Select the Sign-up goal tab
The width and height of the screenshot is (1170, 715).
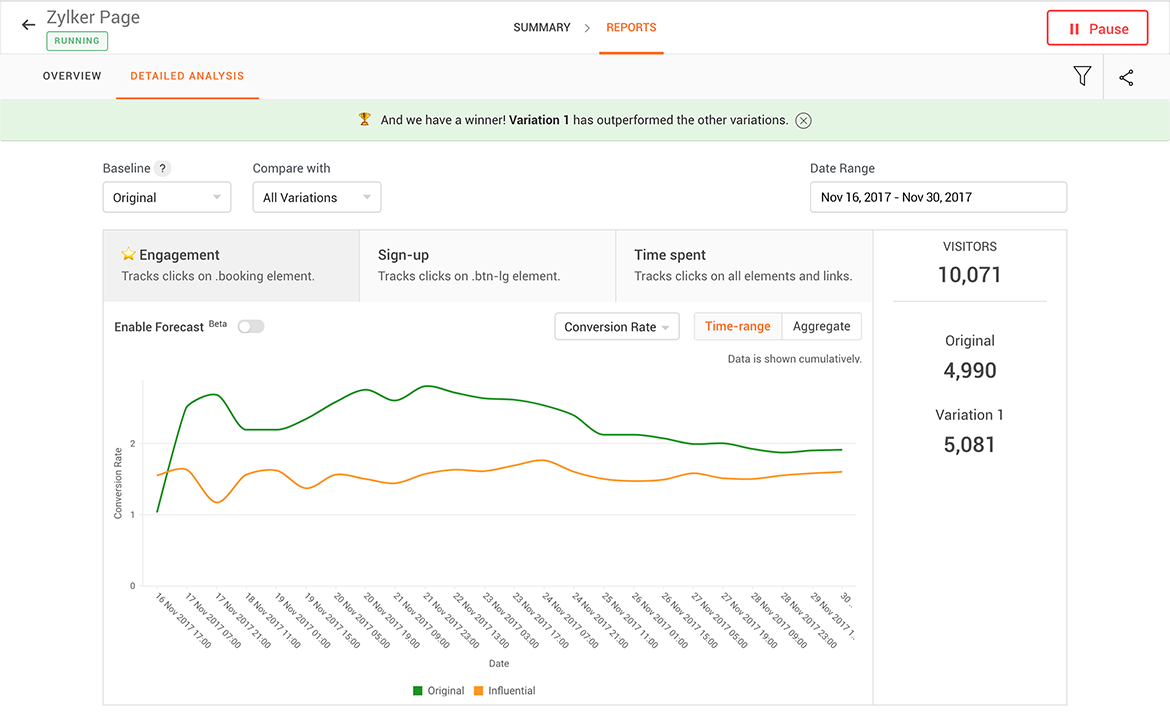487,265
